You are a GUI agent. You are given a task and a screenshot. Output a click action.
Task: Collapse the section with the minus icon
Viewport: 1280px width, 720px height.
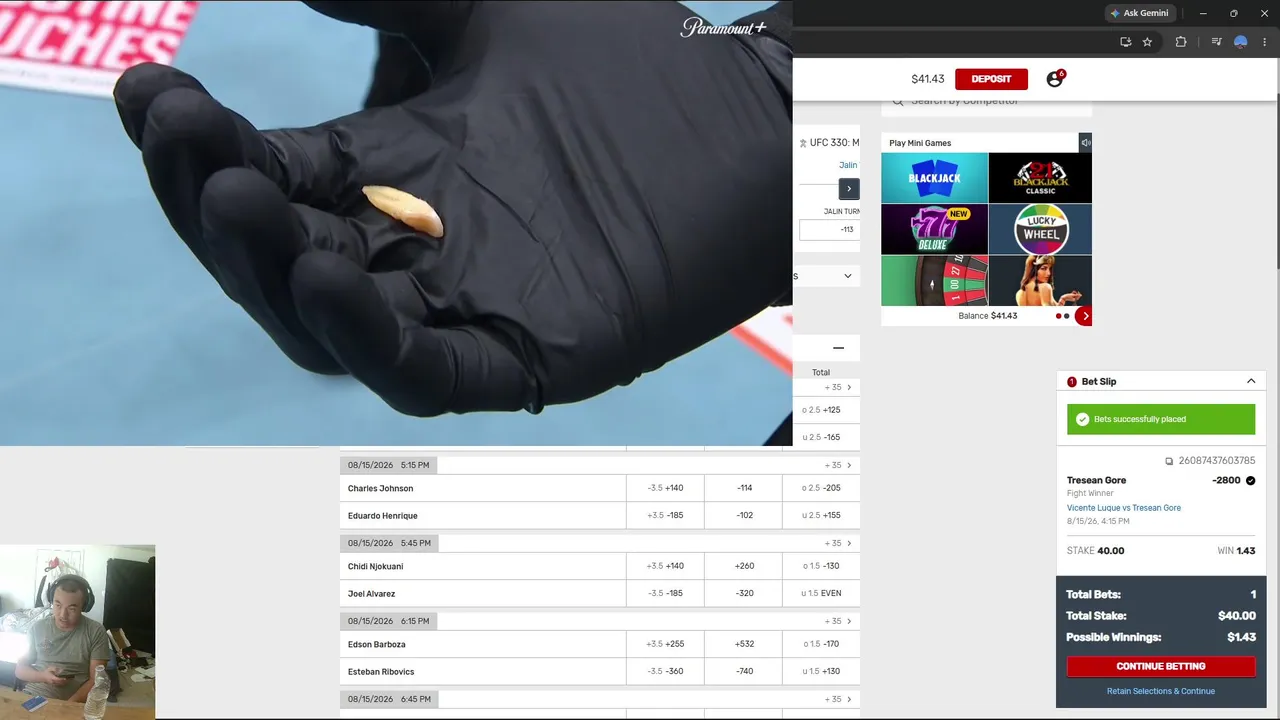tap(839, 348)
